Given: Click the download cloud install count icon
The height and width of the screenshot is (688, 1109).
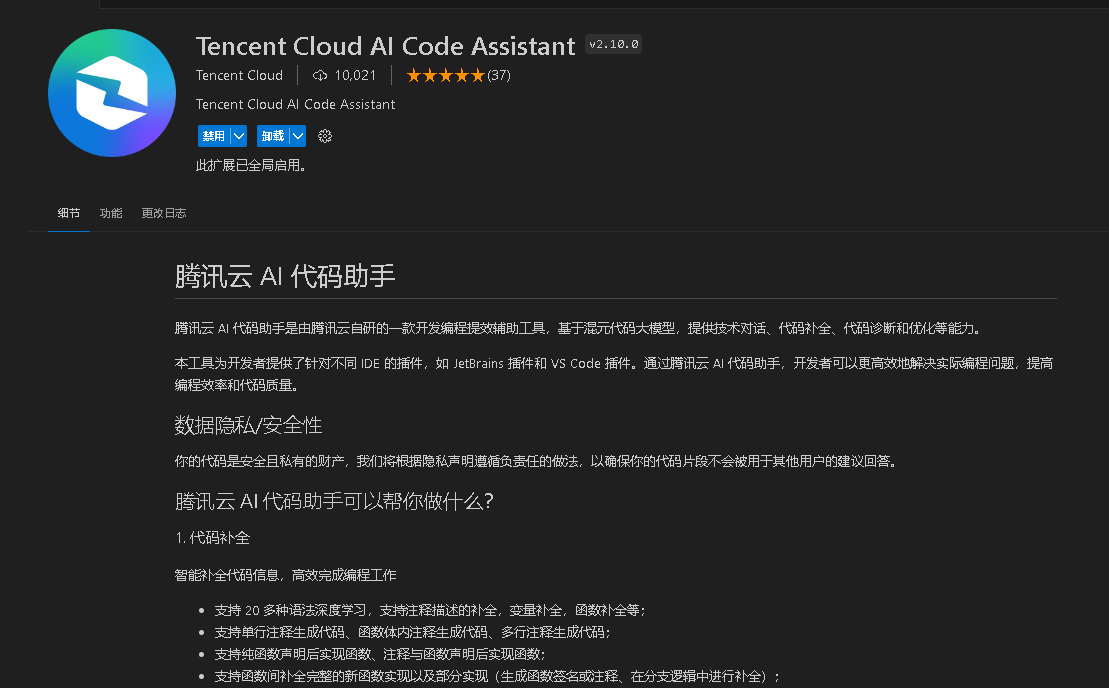Looking at the screenshot, I should pos(320,75).
